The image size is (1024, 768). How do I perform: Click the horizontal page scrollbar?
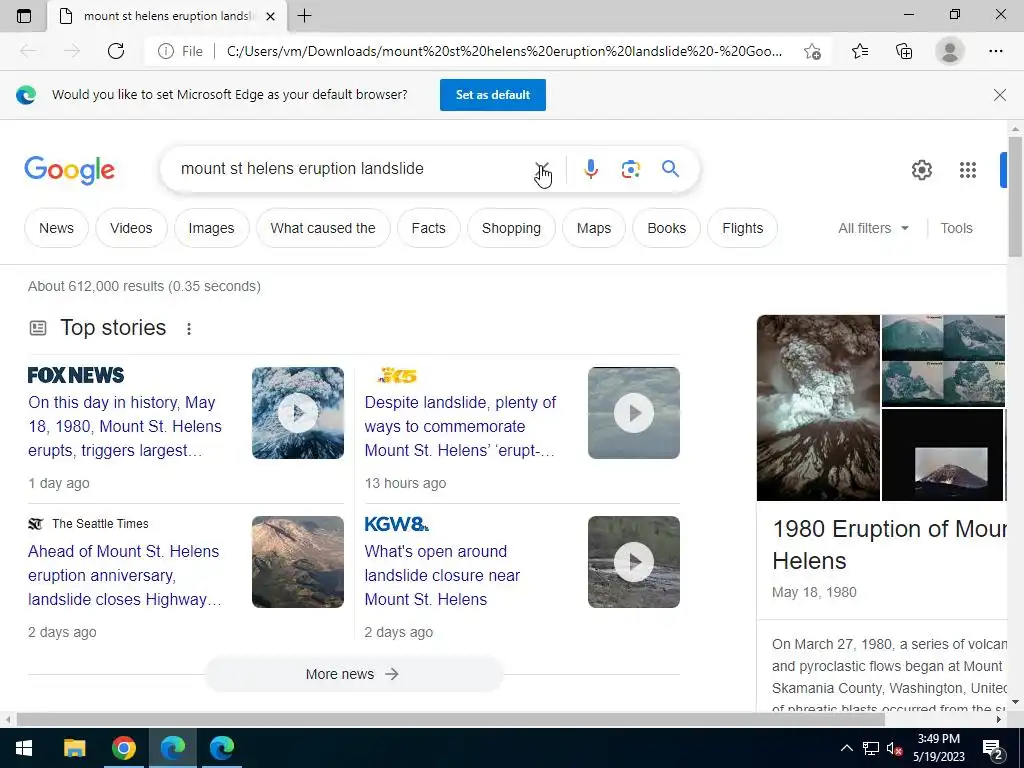point(451,719)
